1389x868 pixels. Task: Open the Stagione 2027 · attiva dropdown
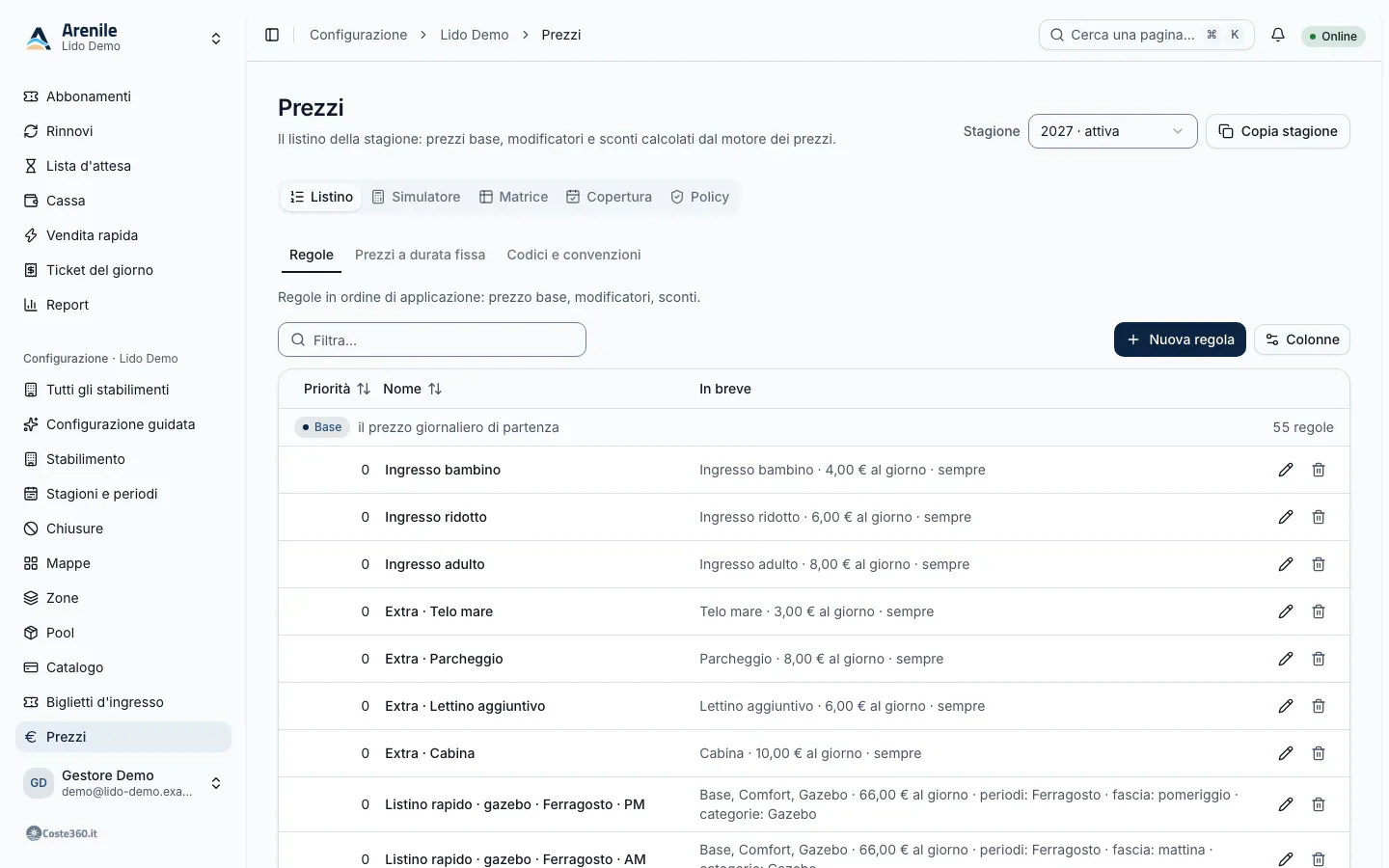(x=1112, y=131)
